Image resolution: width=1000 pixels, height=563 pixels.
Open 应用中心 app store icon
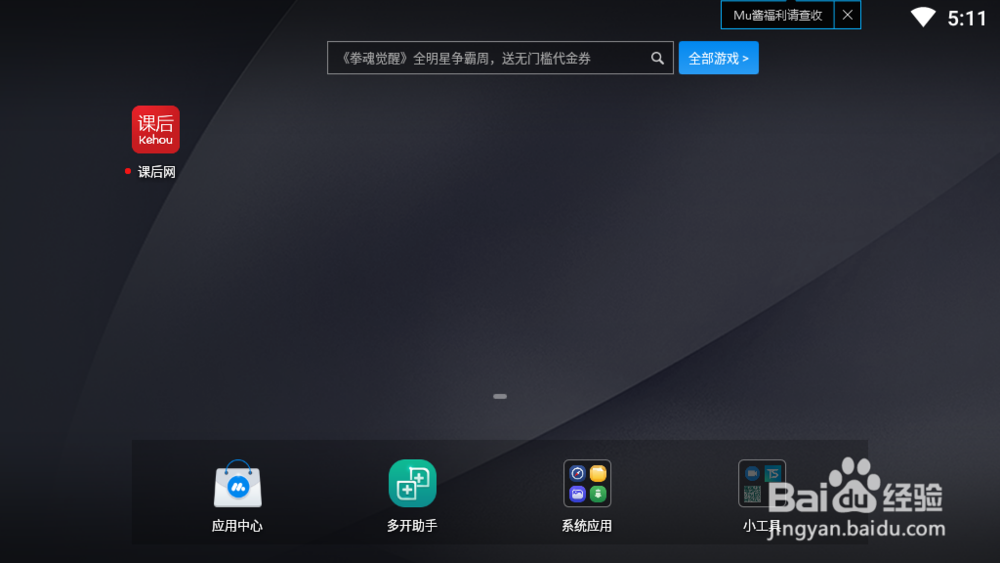point(237,483)
